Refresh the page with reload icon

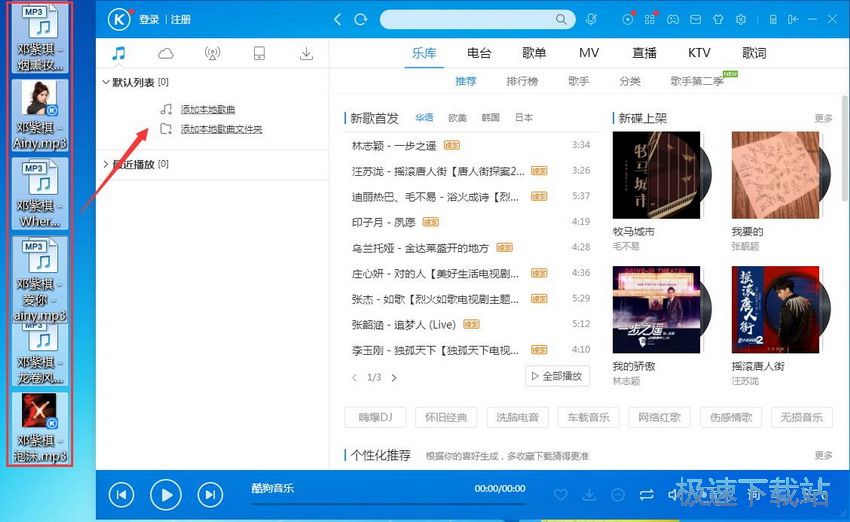coord(360,20)
